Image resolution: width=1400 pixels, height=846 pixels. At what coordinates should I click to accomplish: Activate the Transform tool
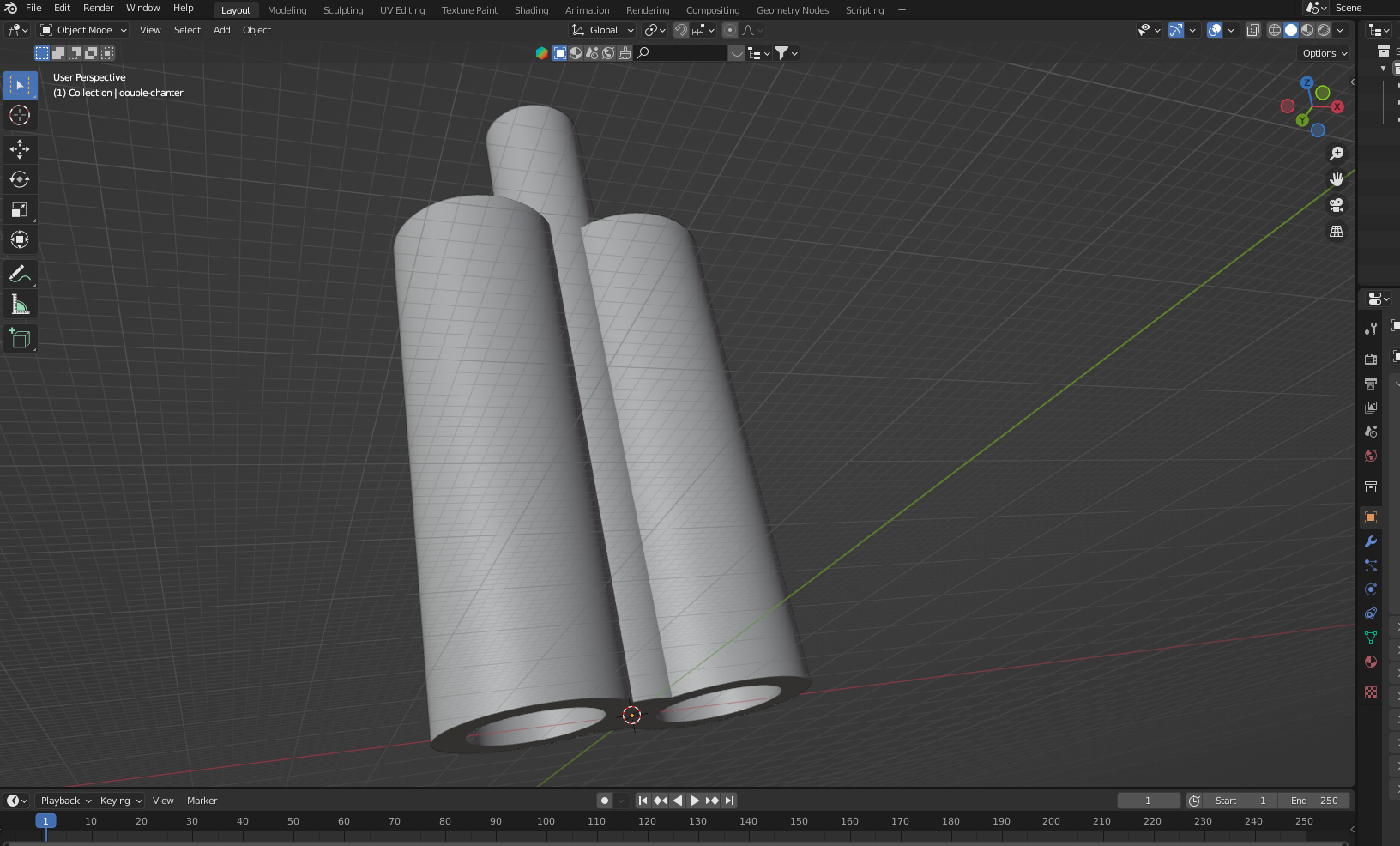[x=20, y=239]
